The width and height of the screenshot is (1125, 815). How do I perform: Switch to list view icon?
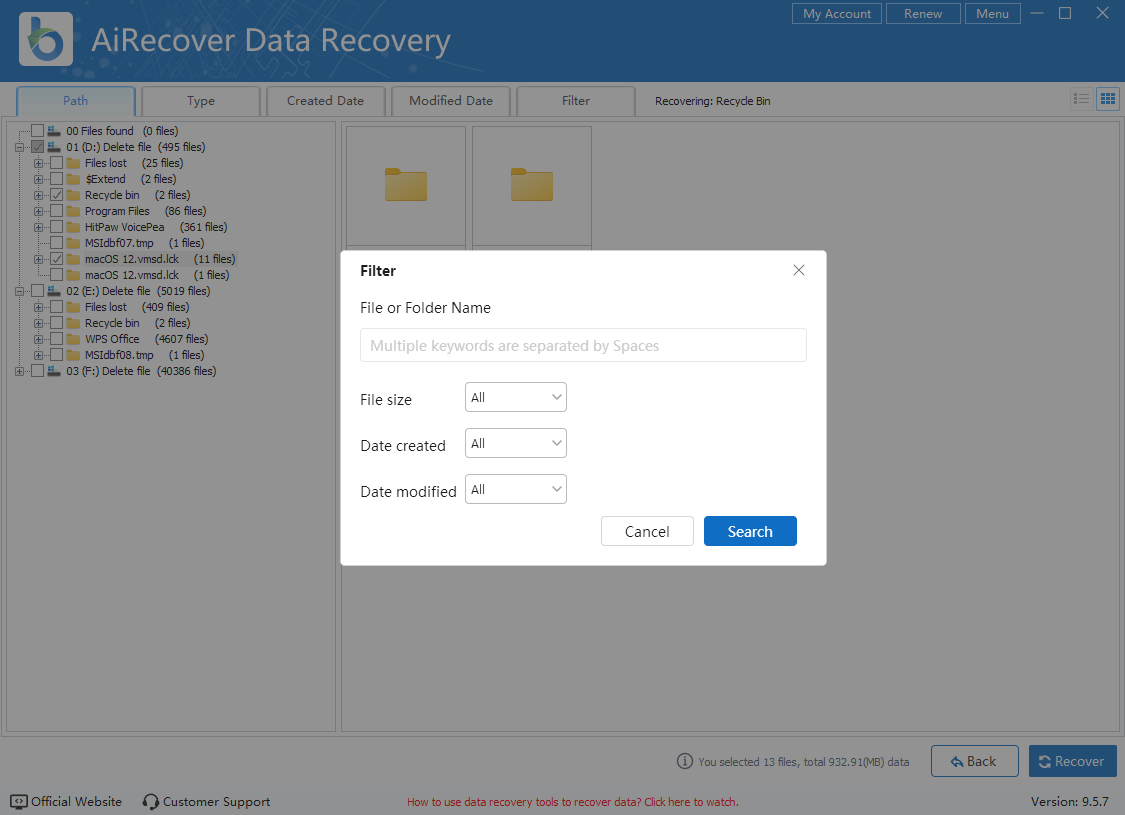(x=1081, y=99)
